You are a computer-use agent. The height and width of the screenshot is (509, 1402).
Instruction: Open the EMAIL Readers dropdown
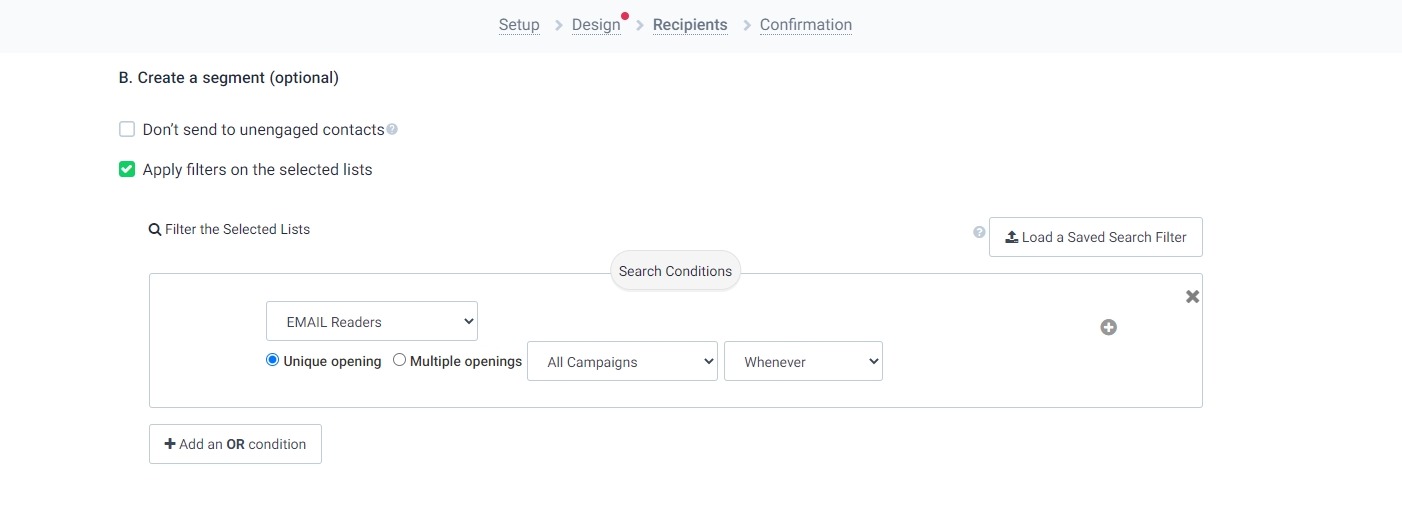pos(371,322)
